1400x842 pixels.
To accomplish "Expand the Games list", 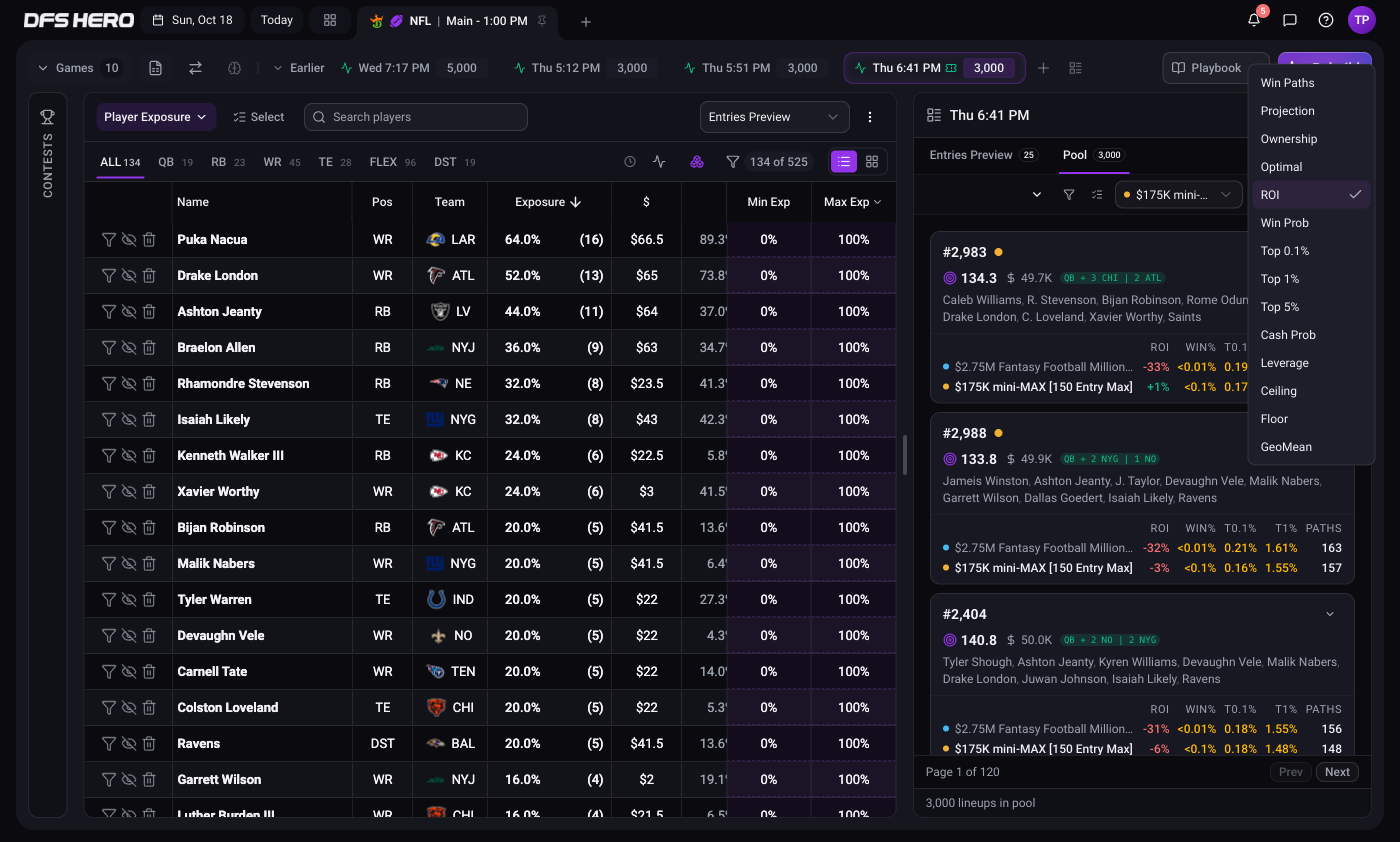I will click(79, 68).
